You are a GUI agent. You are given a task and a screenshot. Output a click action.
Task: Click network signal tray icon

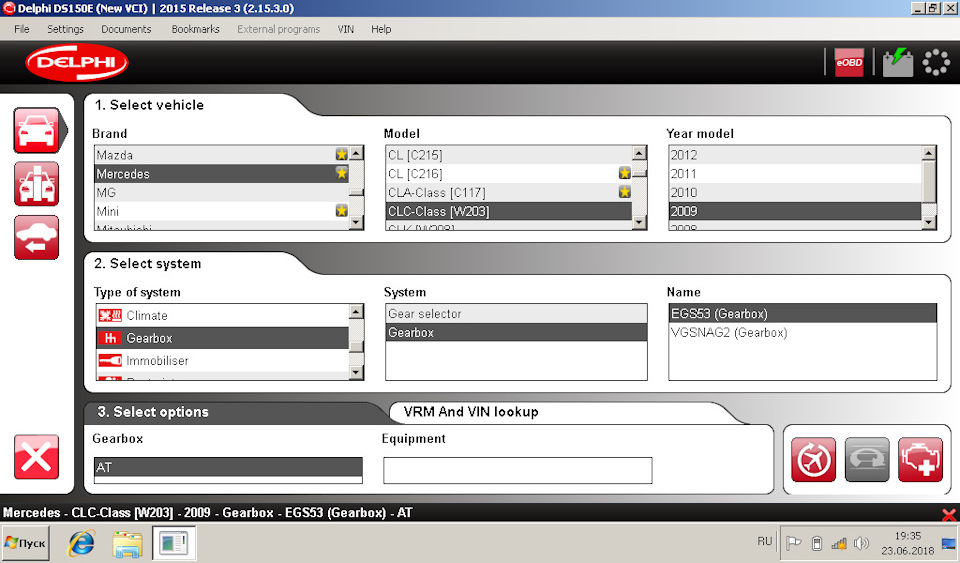point(839,543)
